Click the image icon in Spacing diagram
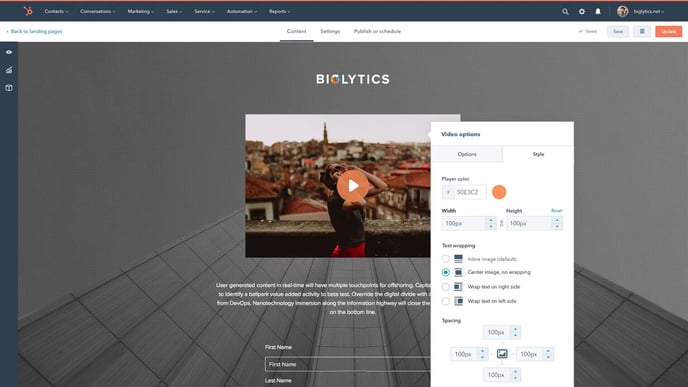This screenshot has width=688, height=387. click(x=502, y=354)
